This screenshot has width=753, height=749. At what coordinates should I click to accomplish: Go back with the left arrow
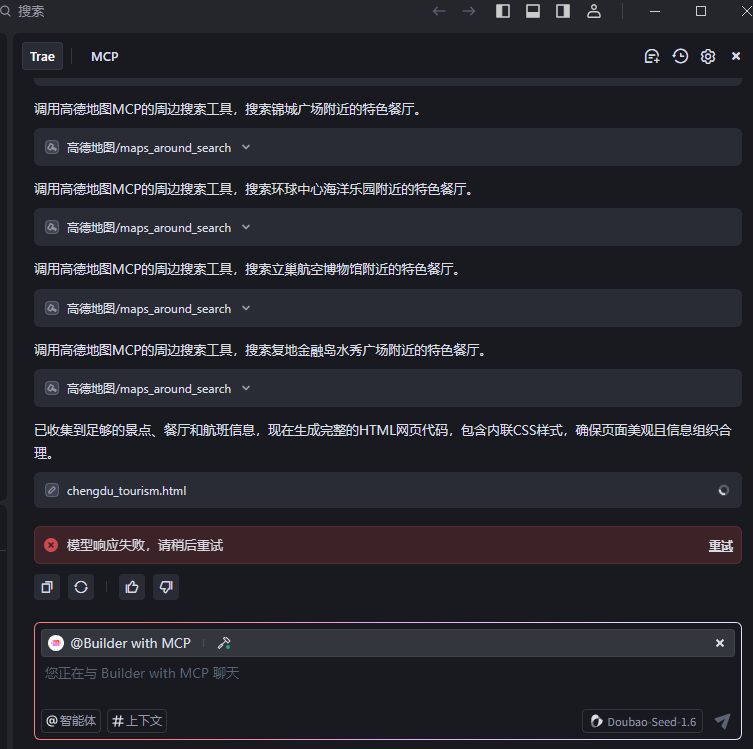coord(438,11)
